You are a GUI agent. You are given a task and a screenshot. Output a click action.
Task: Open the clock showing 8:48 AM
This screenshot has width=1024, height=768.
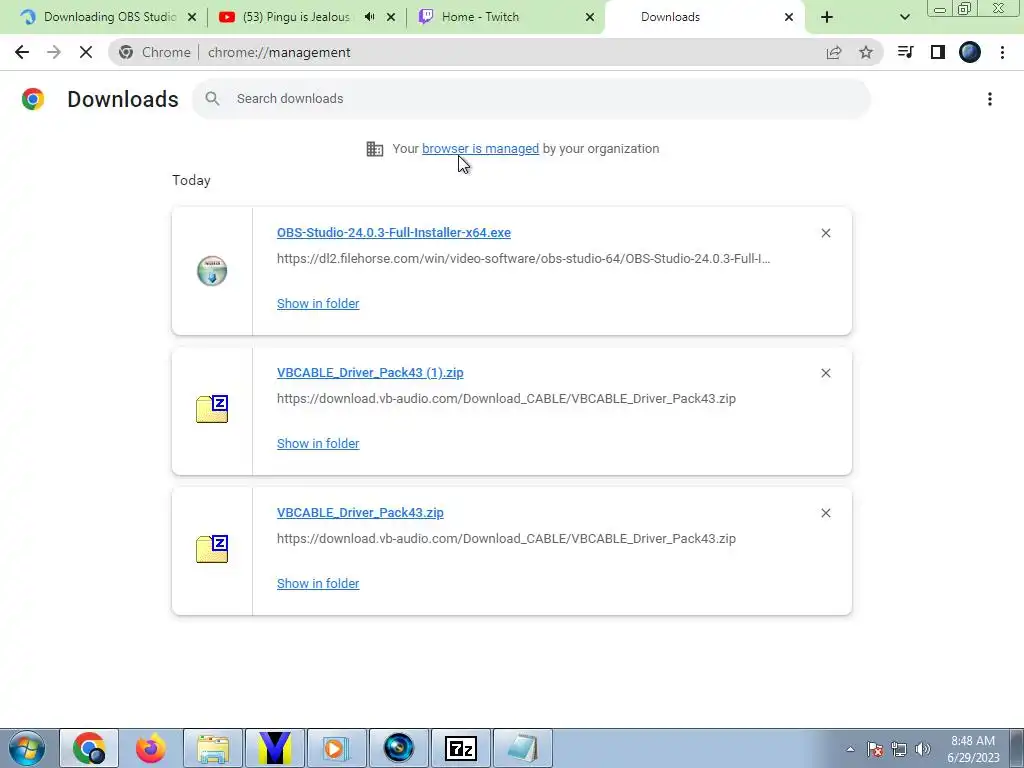point(973,749)
